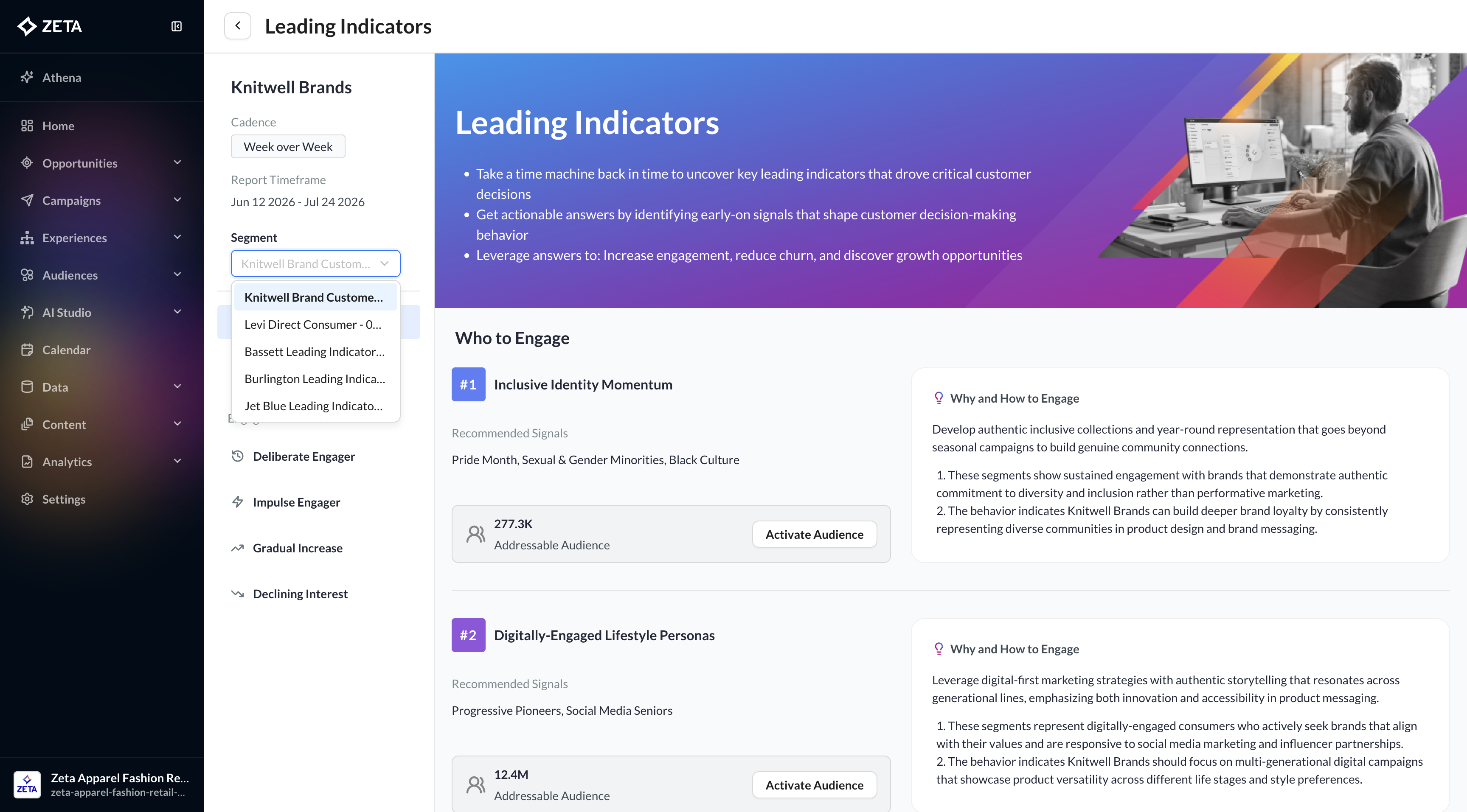The image size is (1467, 812).
Task: Activate Audience for Inclusive Identity Momentum
Action: (814, 534)
